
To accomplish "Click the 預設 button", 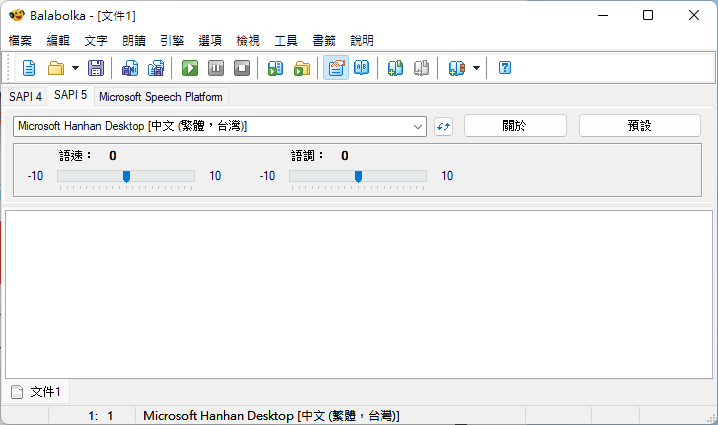I will (x=640, y=125).
